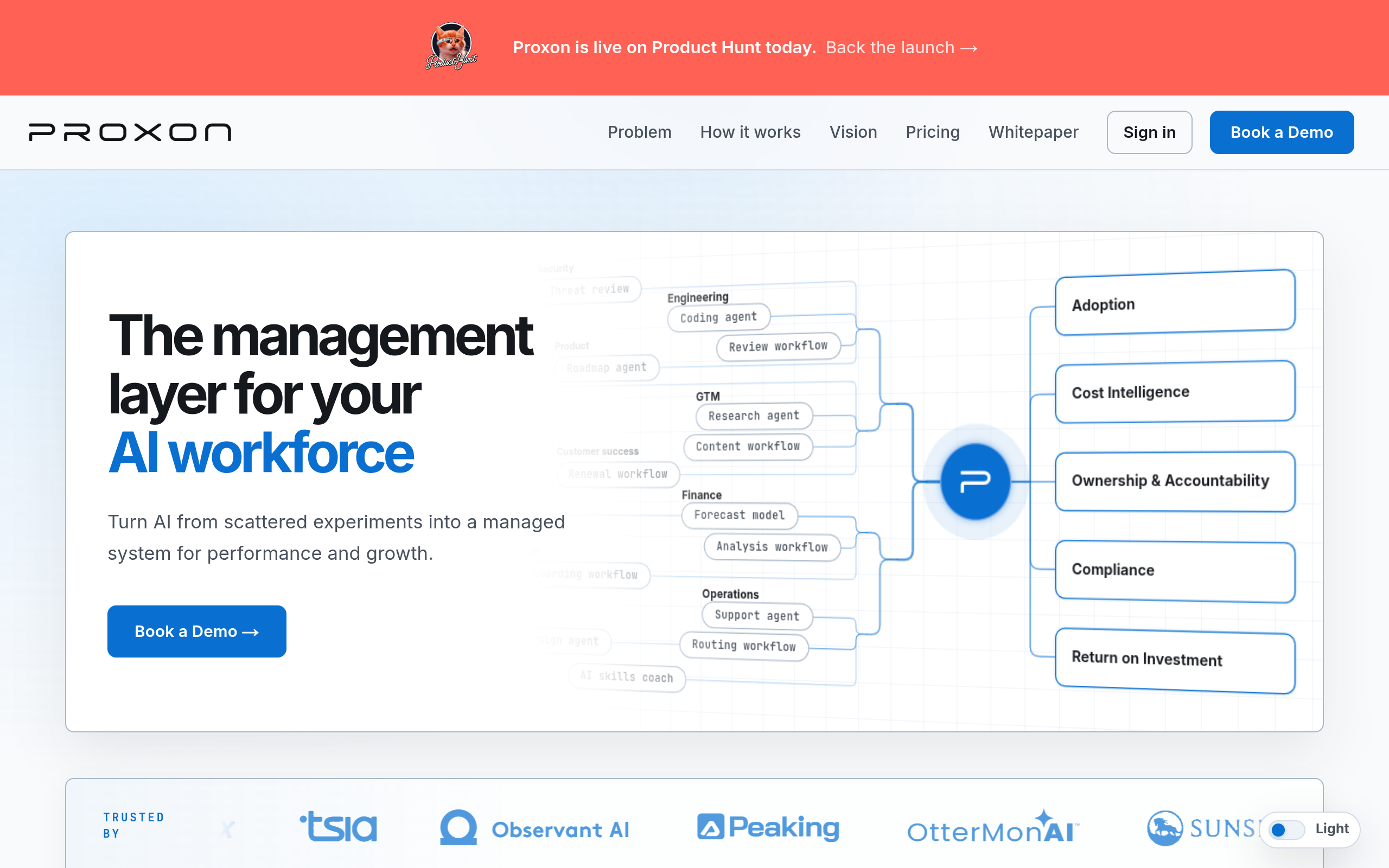Viewport: 1389px width, 868px height.
Task: Follow the Back the launch link
Action: point(902,48)
